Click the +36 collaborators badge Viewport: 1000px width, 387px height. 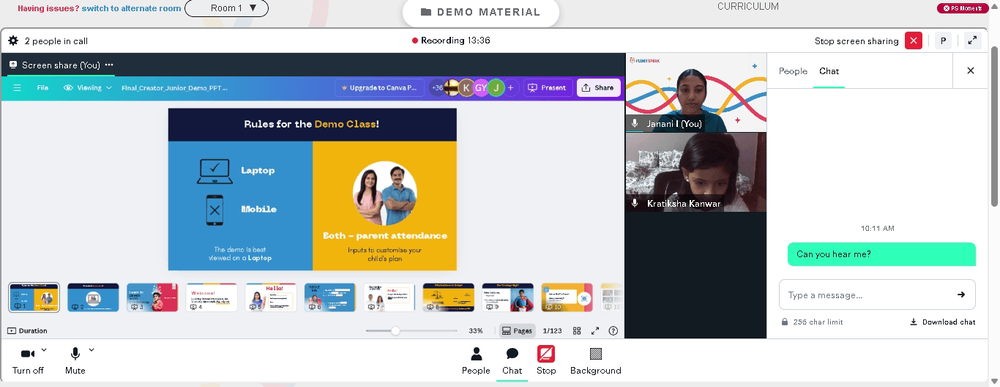pos(438,88)
